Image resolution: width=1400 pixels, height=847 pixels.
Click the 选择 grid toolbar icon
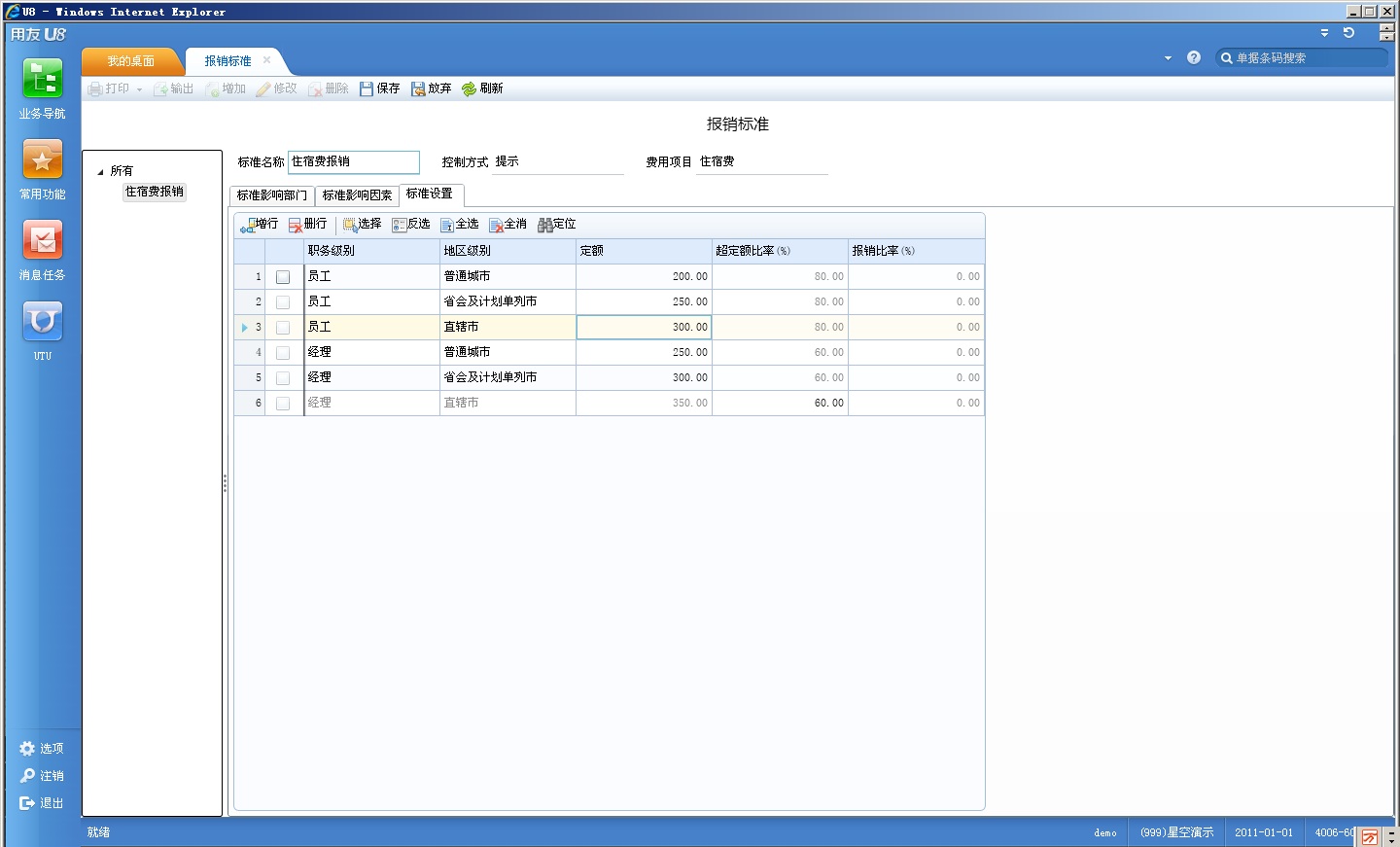350,226
